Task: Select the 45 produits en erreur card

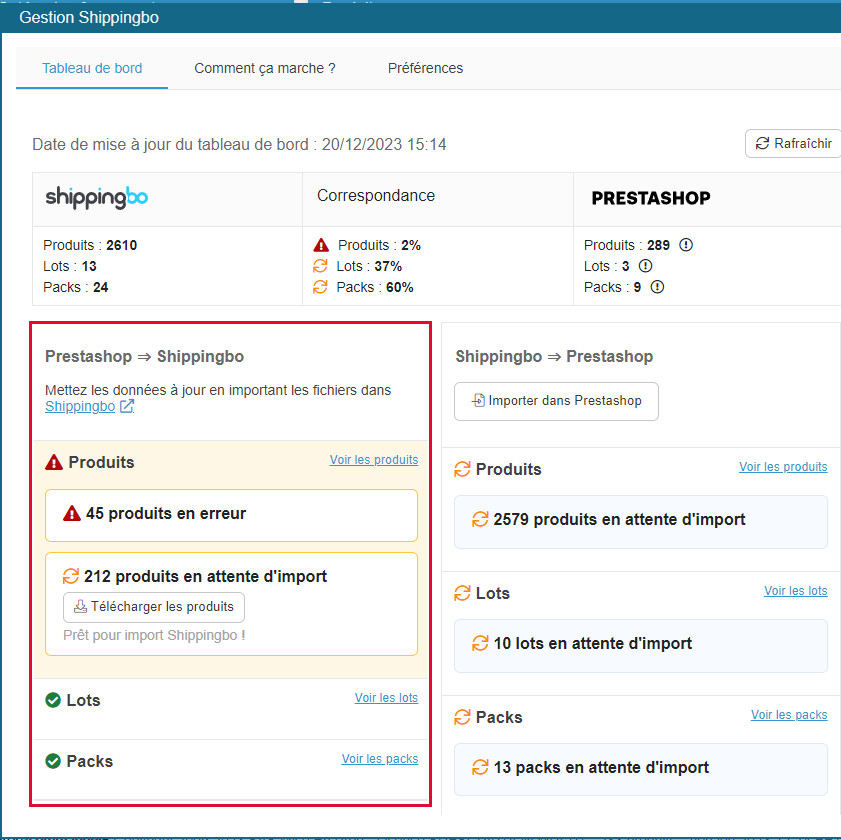Action: (x=231, y=515)
